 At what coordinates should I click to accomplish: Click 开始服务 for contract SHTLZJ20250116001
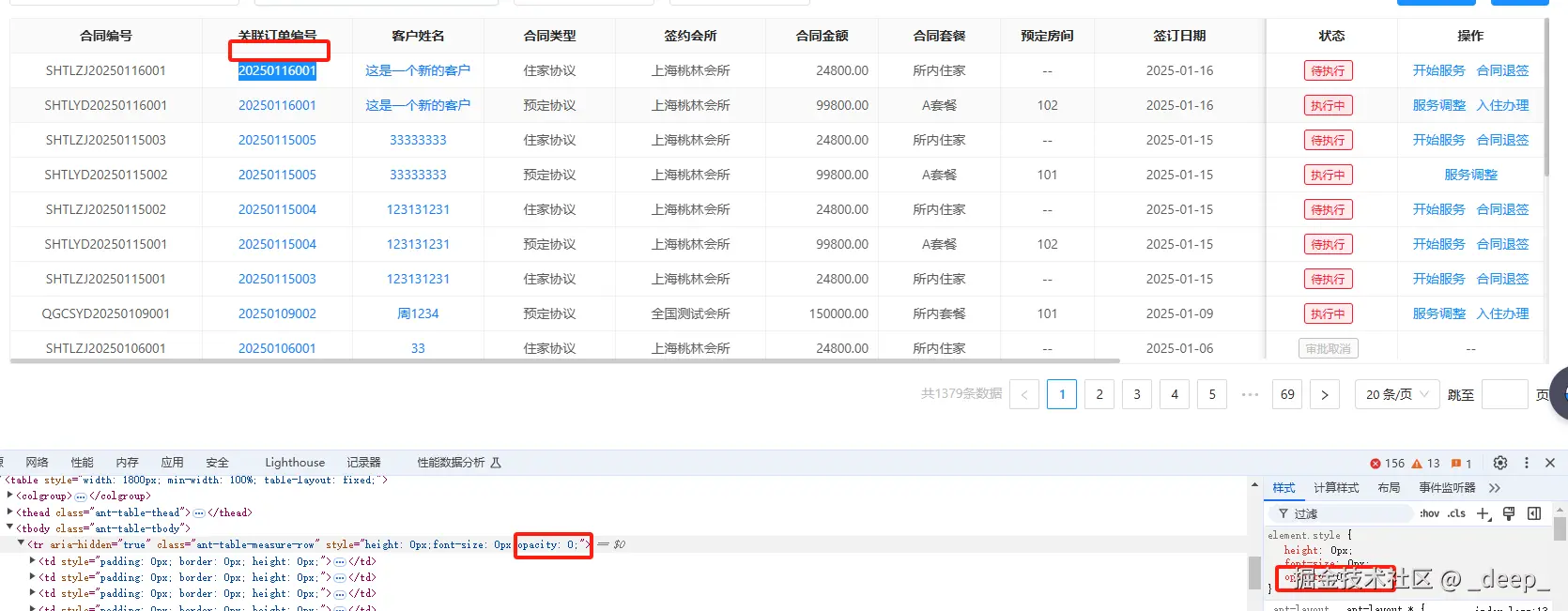coord(1438,70)
